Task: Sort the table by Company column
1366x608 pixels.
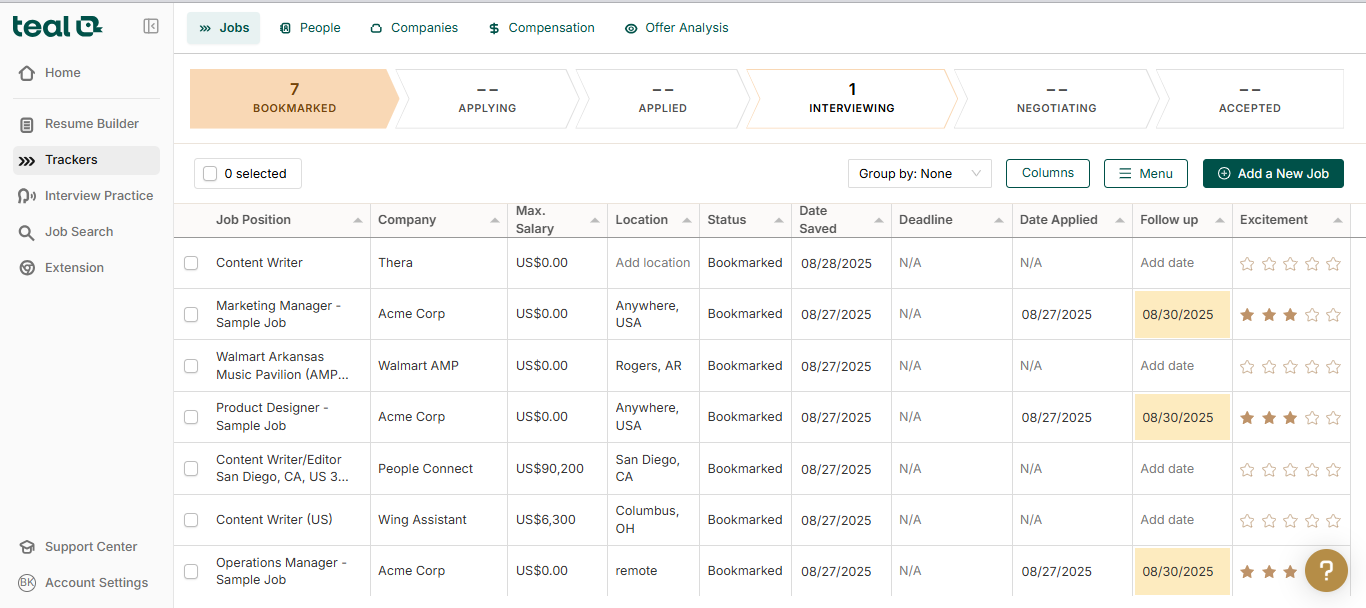Action: point(494,219)
